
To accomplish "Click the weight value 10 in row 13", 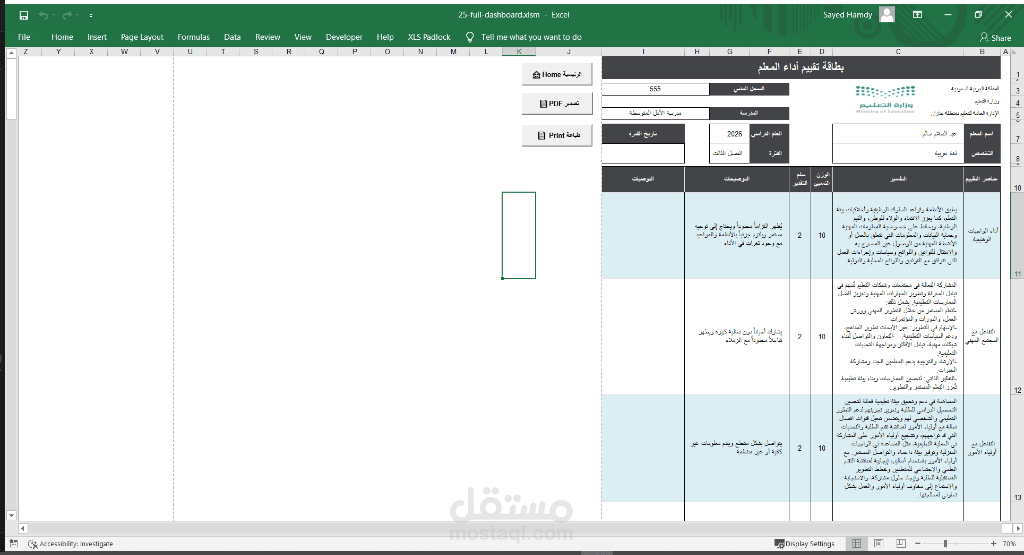I will click(x=822, y=448).
